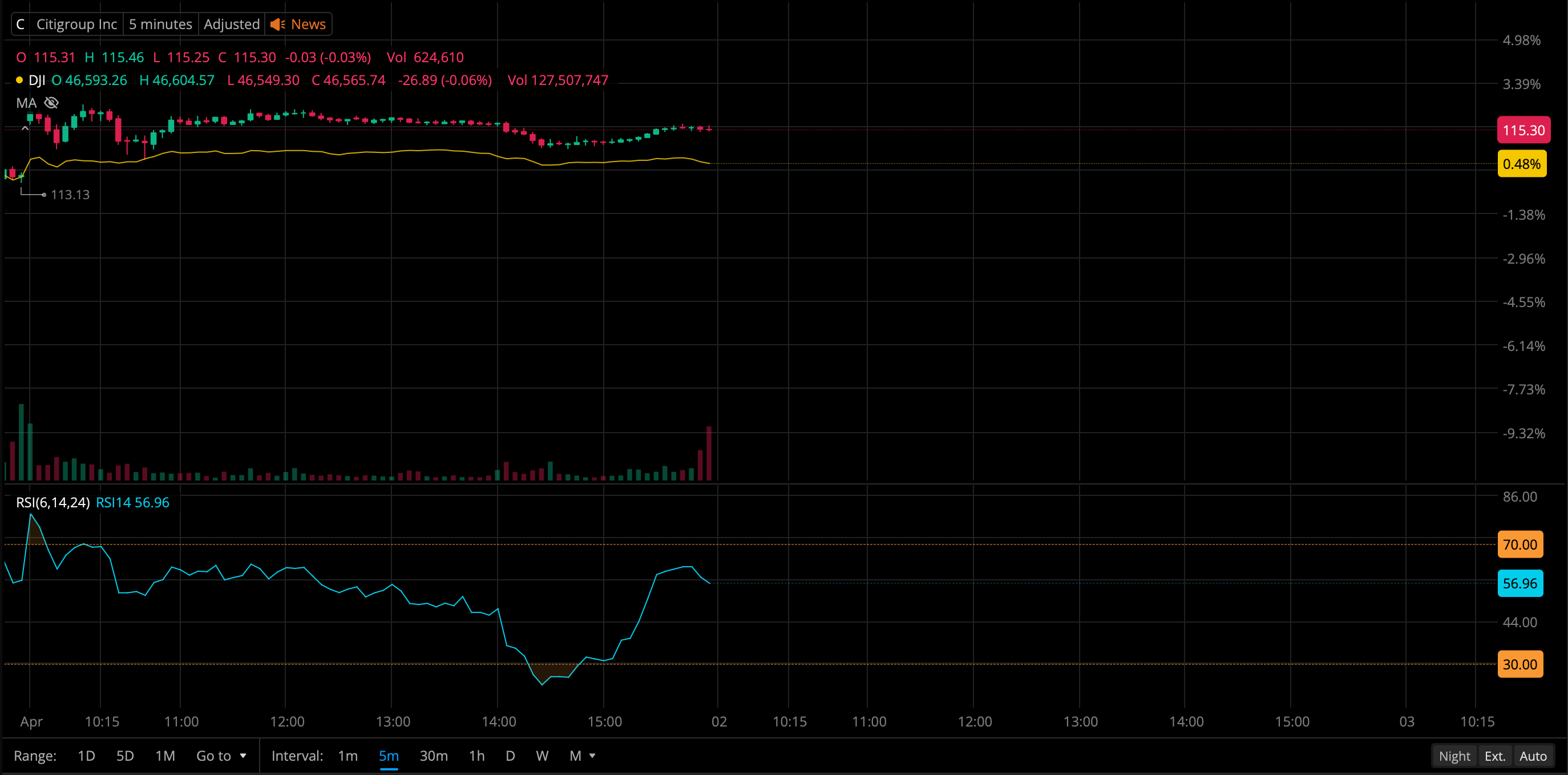The image size is (1568, 775).
Task: Toggle Ext. extended hours
Action: point(1495,756)
